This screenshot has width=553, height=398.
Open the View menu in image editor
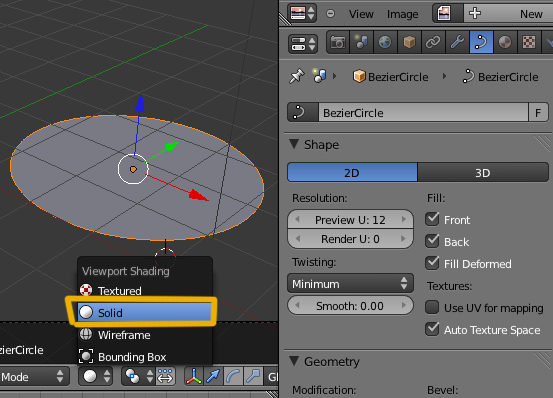361,14
